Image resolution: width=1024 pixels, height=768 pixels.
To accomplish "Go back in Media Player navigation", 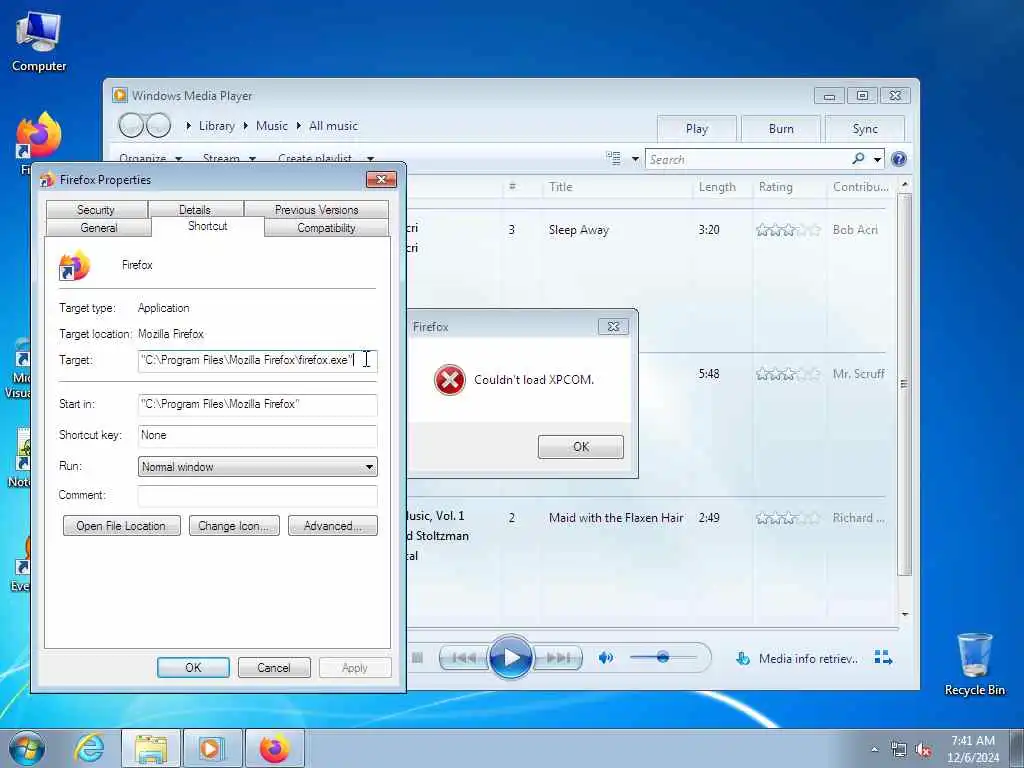I will (131, 125).
